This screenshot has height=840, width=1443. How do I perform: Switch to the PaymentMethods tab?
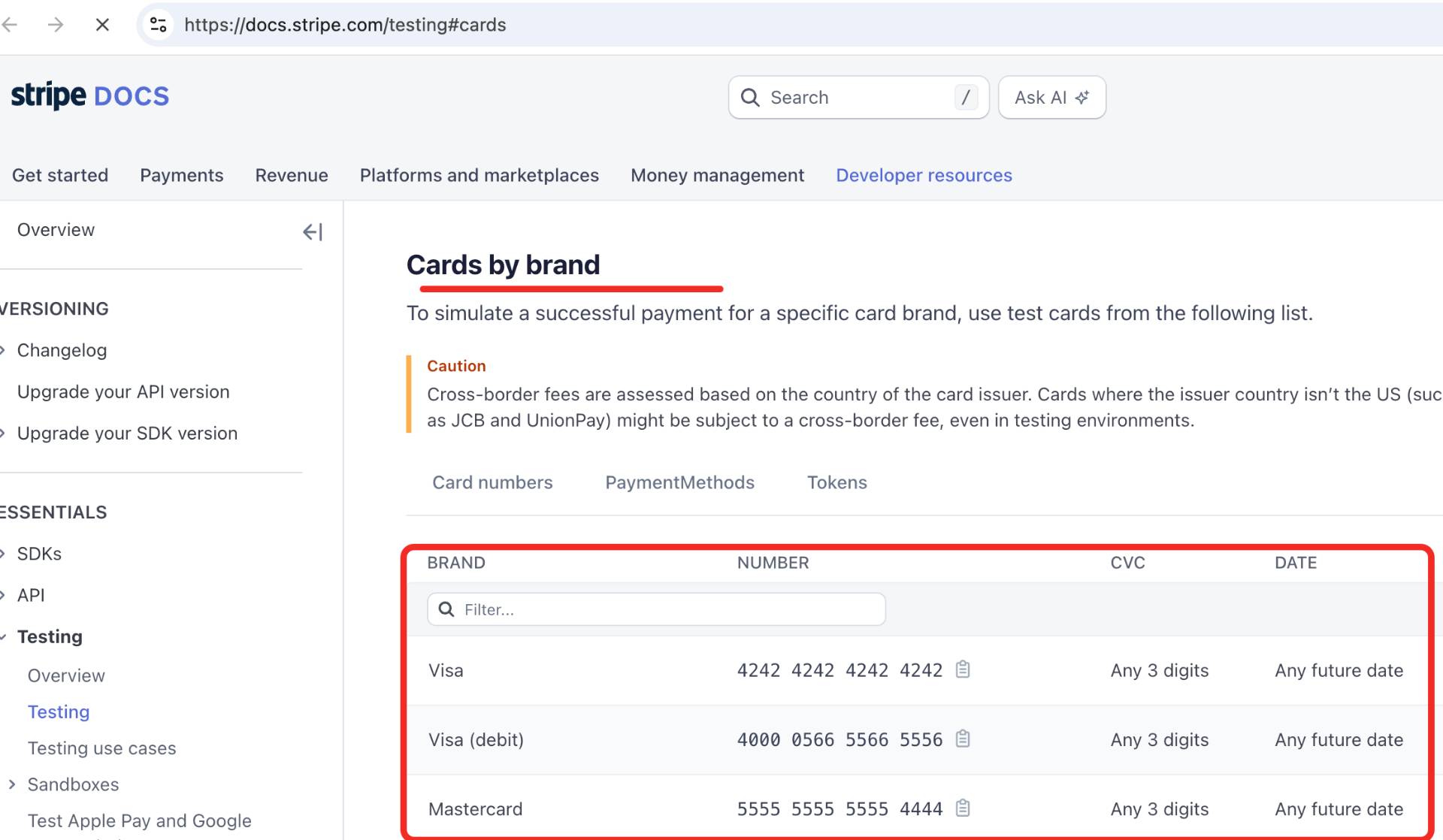click(679, 482)
